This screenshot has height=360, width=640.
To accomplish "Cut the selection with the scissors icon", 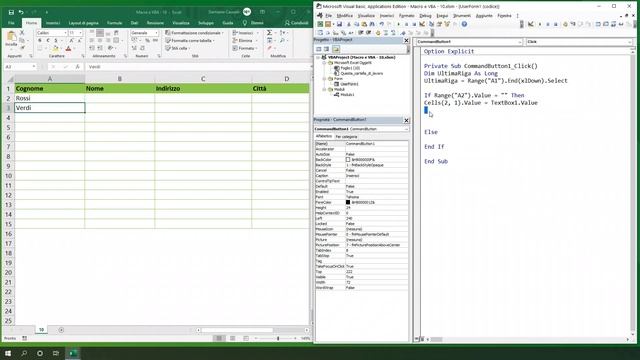I will click(x=22, y=32).
